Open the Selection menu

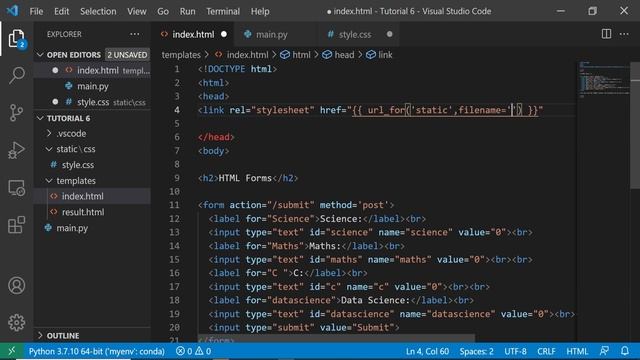(x=98, y=11)
